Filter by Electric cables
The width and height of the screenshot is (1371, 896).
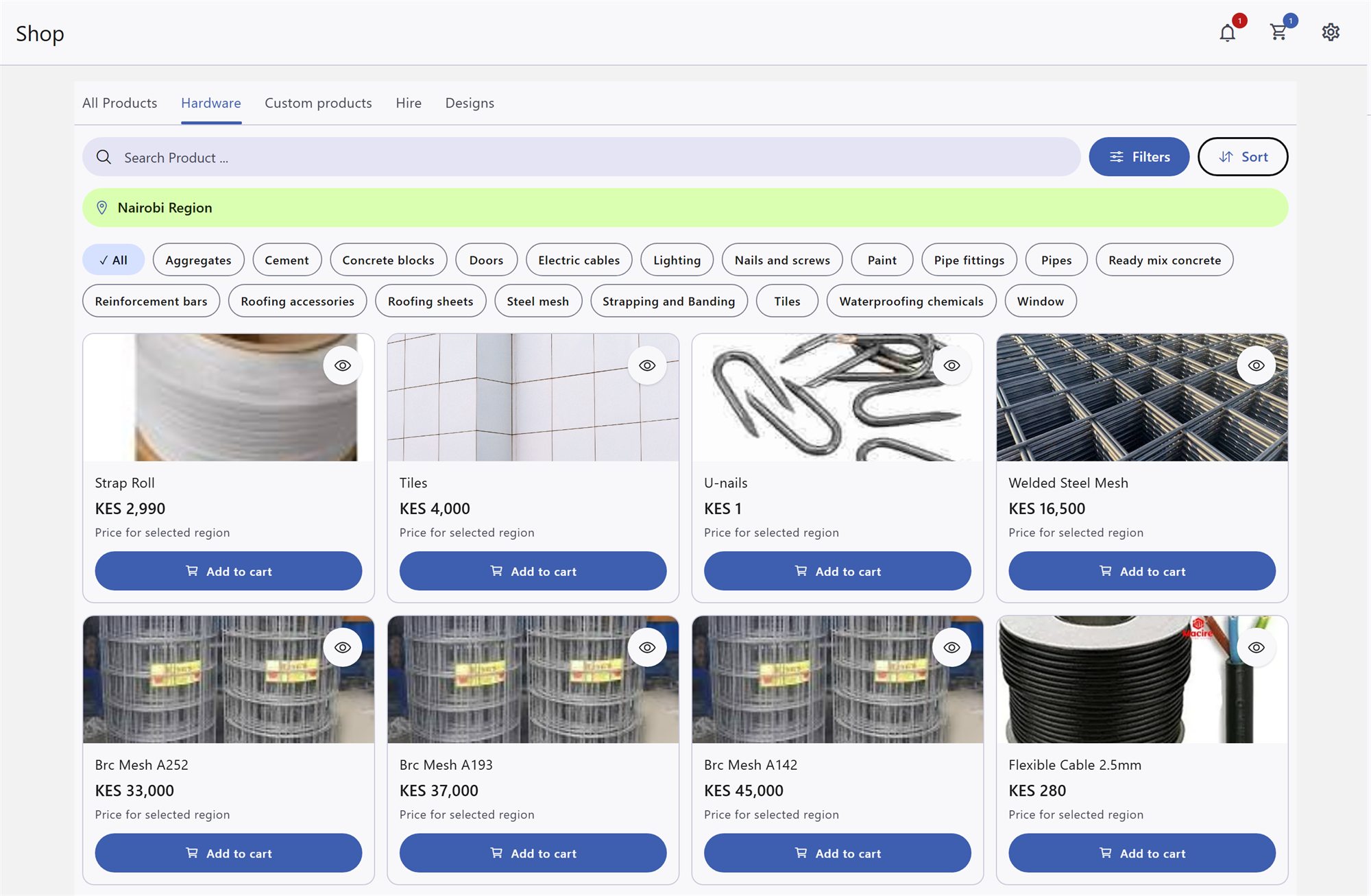coord(579,260)
